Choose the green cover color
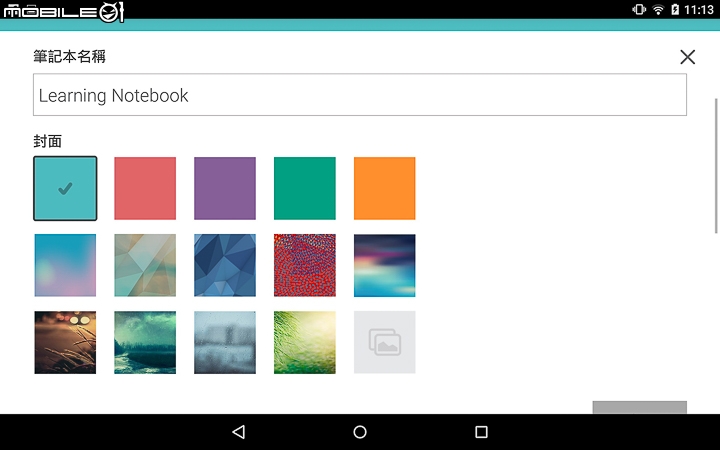720x450 pixels. (x=305, y=188)
